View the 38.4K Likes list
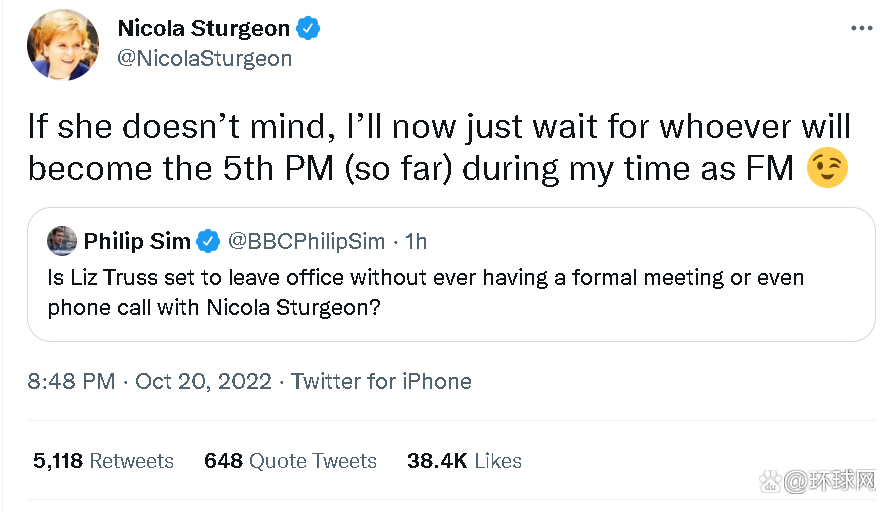 pos(464,461)
